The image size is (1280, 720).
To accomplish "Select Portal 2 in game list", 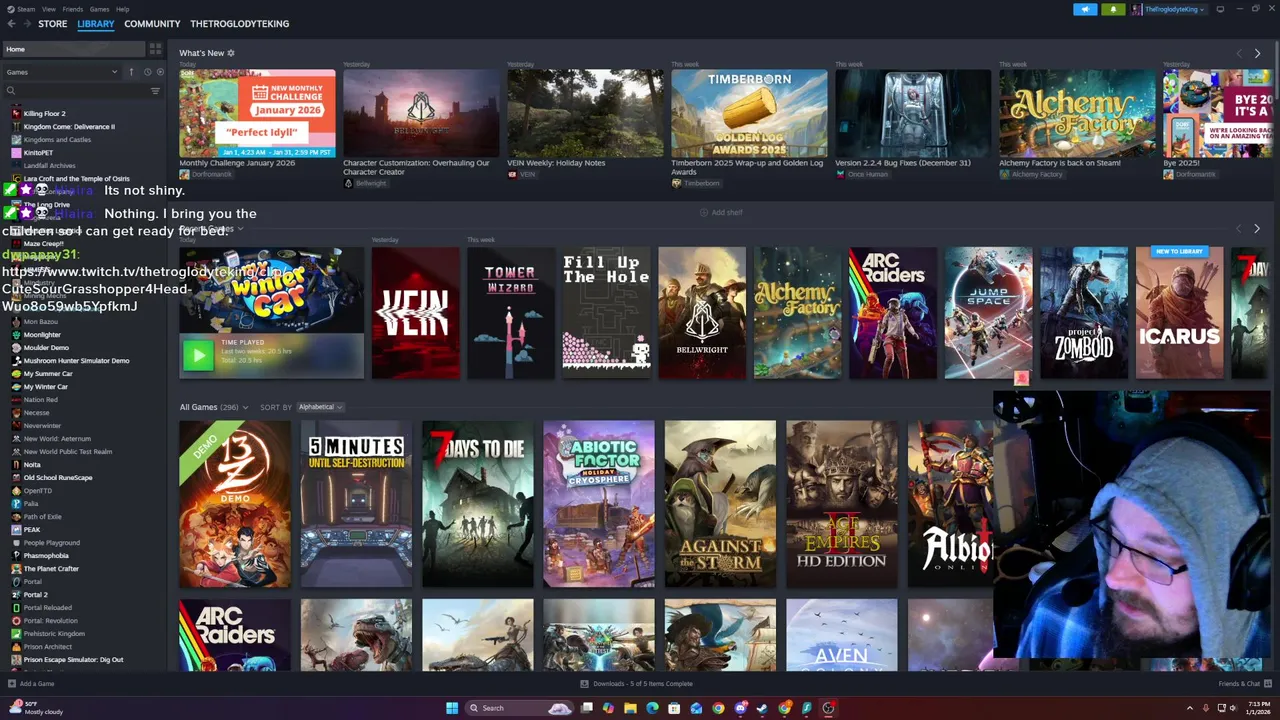I will (36, 595).
